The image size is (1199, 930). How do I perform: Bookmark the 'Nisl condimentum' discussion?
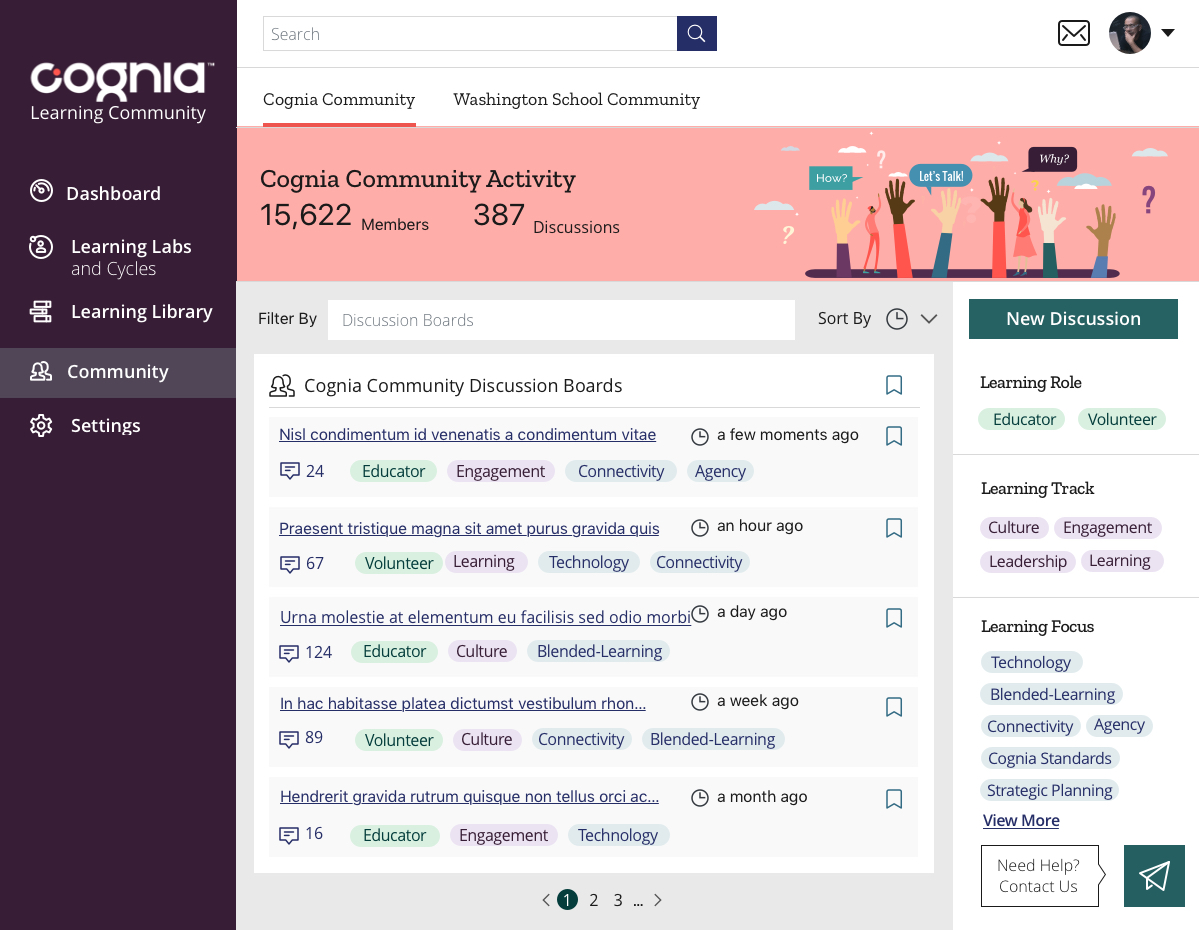pyautogui.click(x=894, y=436)
